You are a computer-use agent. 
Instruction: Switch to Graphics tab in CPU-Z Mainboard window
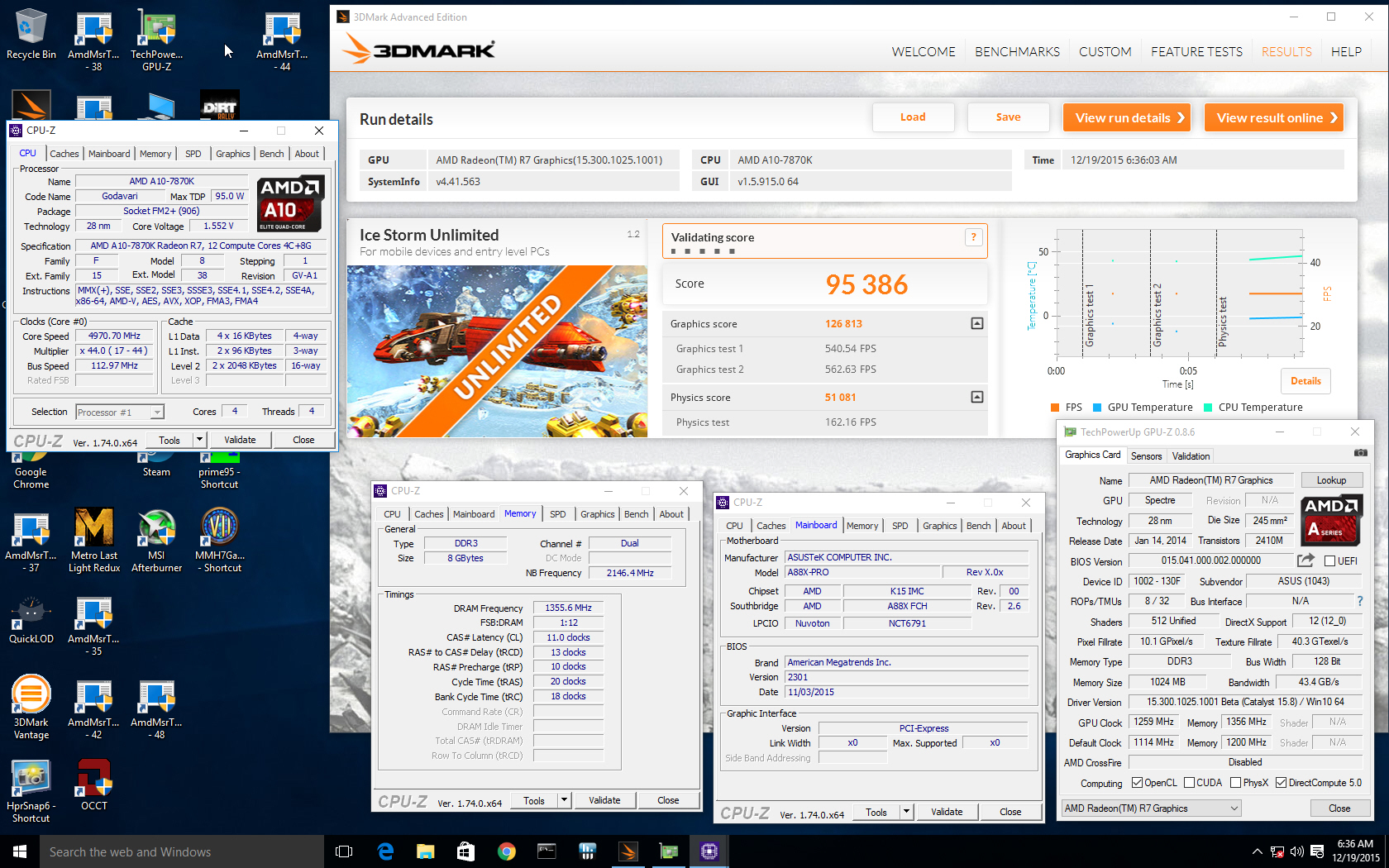click(939, 526)
